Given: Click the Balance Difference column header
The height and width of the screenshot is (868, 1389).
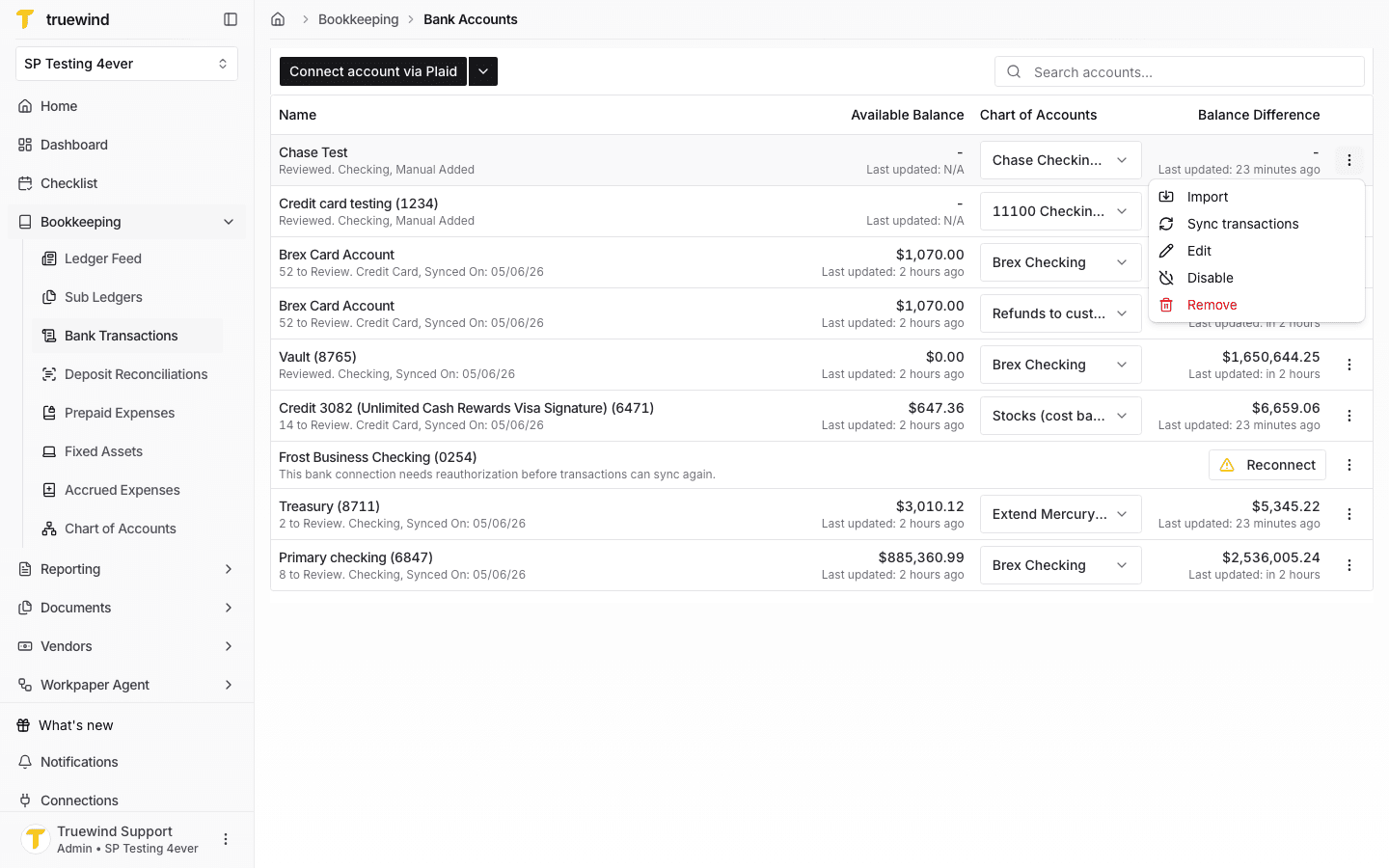Looking at the screenshot, I should (x=1259, y=115).
